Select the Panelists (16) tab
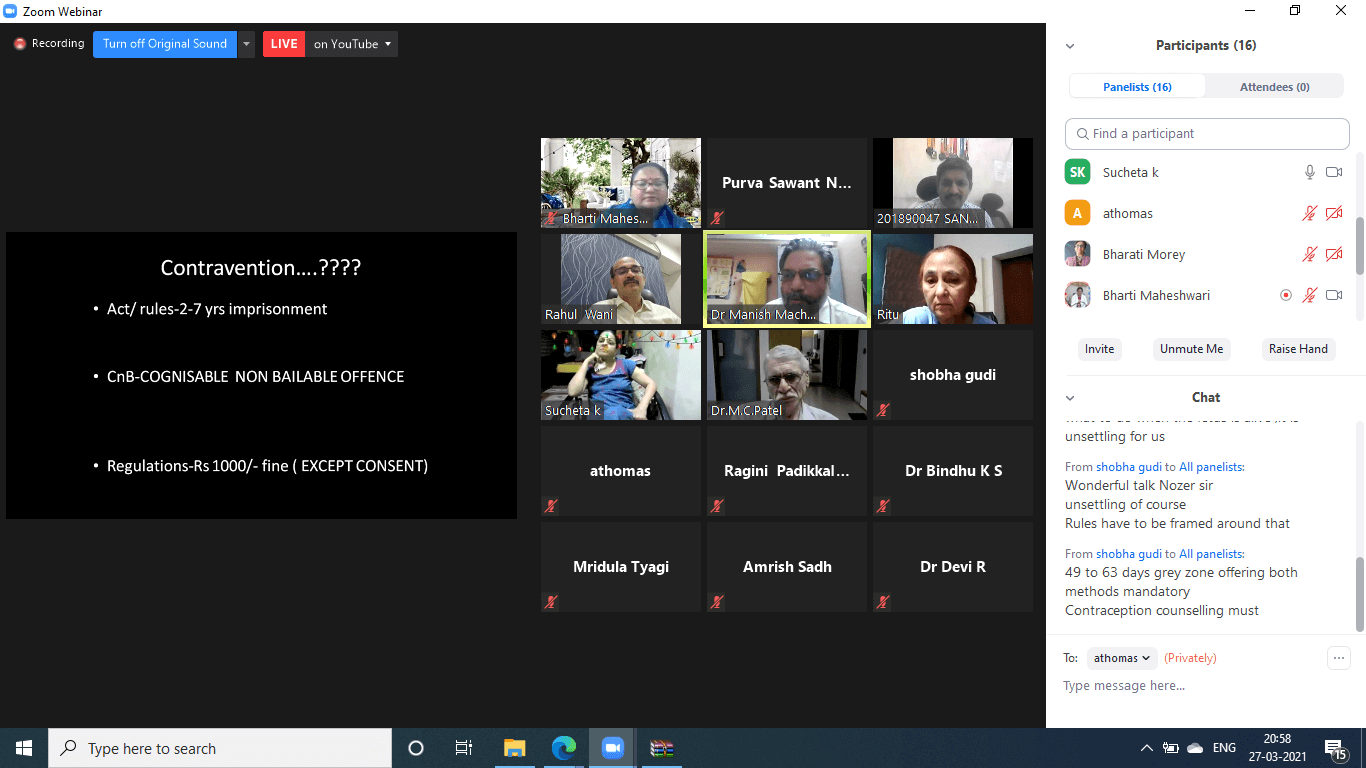1366x768 pixels. (1137, 87)
